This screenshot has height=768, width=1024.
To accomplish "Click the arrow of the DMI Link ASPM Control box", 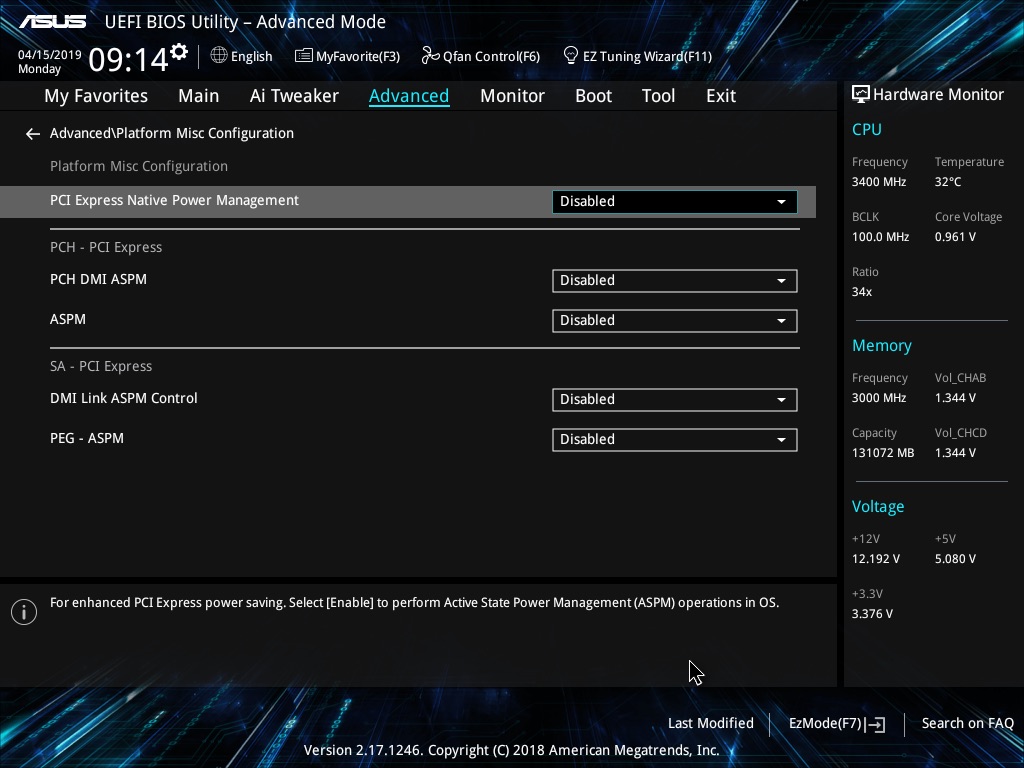I will point(781,400).
